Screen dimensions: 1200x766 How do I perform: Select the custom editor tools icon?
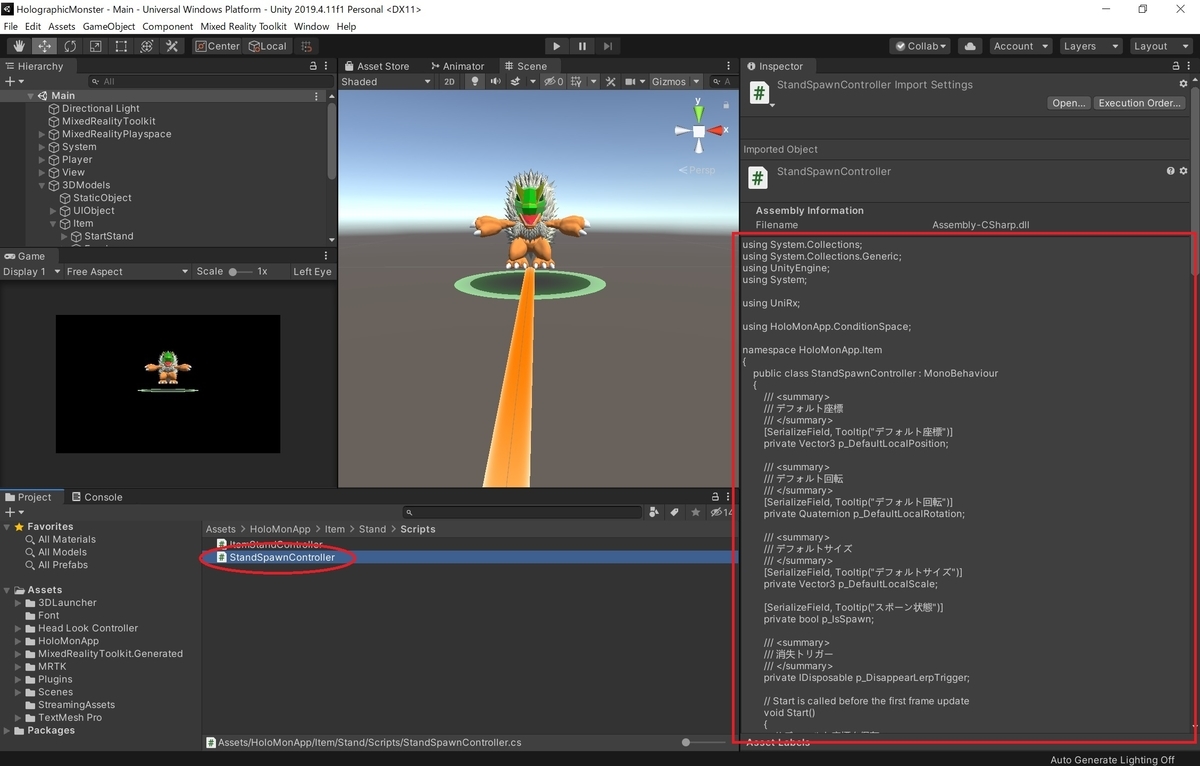pos(172,46)
